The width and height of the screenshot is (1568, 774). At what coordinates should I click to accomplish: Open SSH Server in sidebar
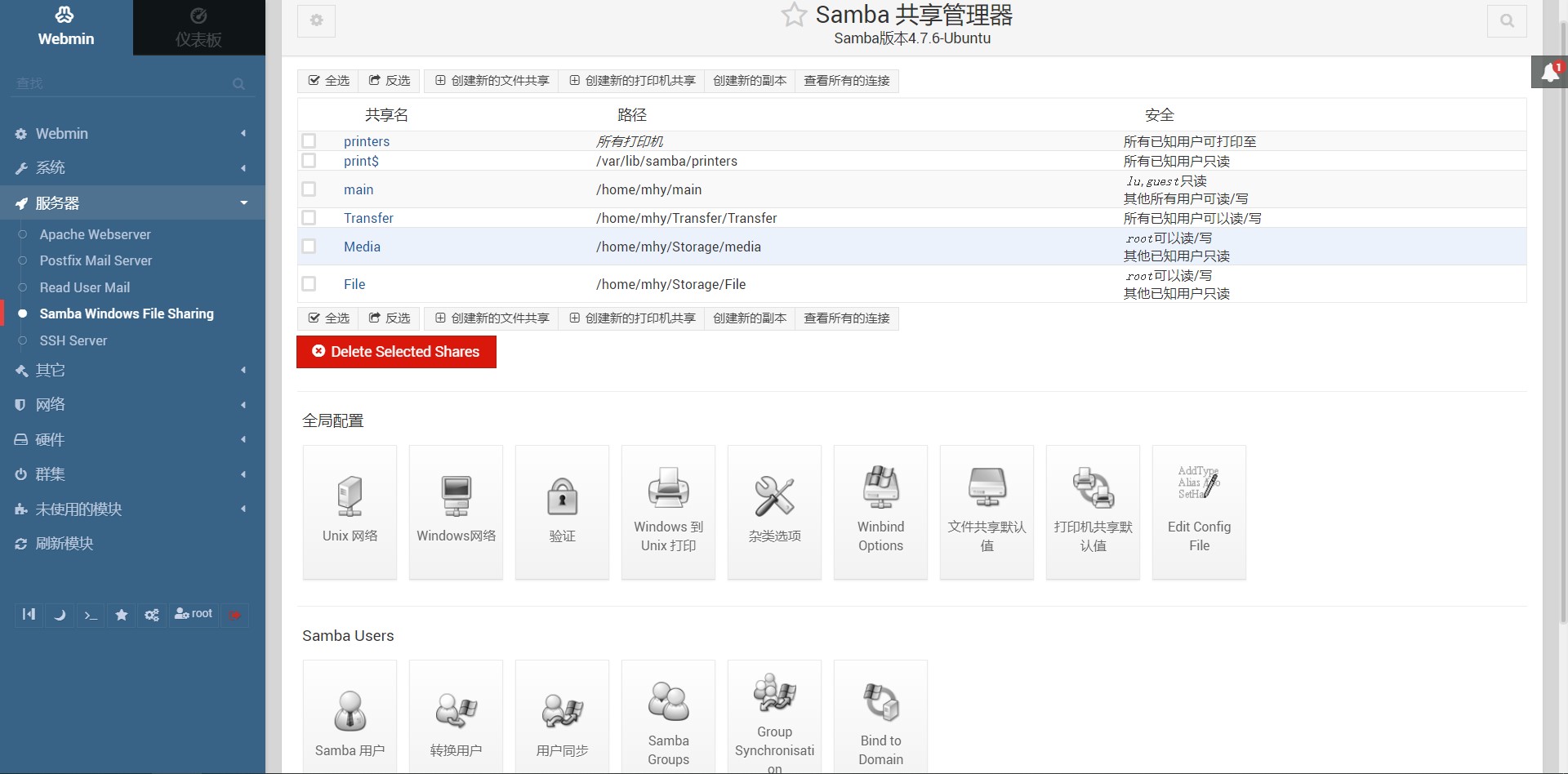tap(73, 340)
